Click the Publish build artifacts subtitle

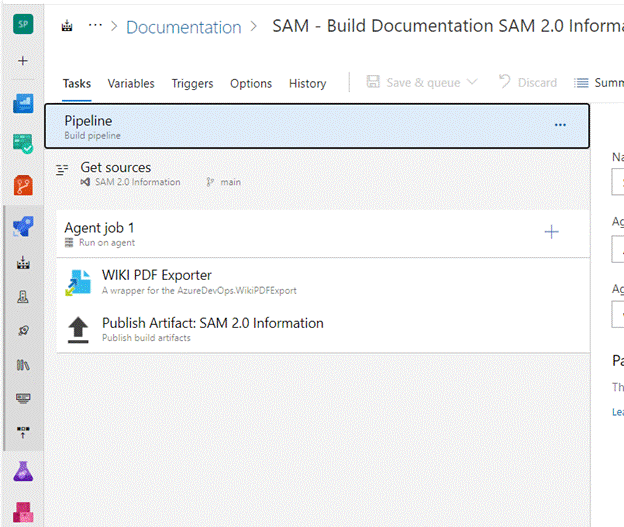146,338
